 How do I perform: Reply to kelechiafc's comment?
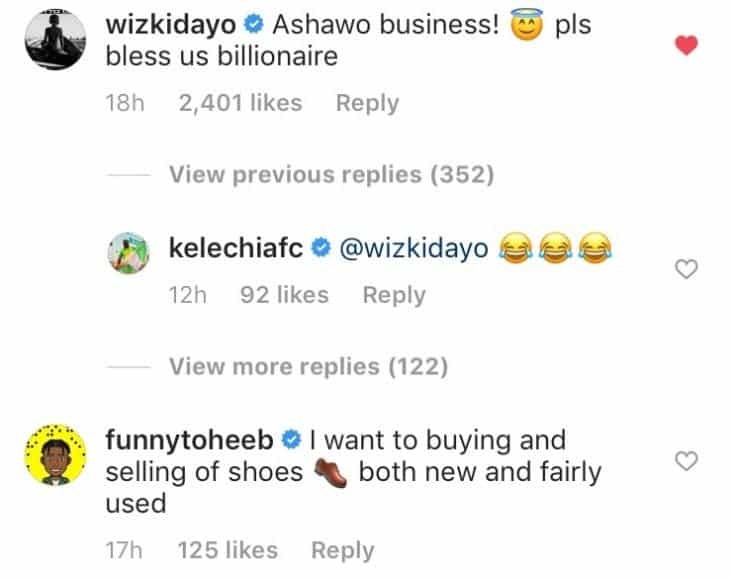[x=394, y=295]
